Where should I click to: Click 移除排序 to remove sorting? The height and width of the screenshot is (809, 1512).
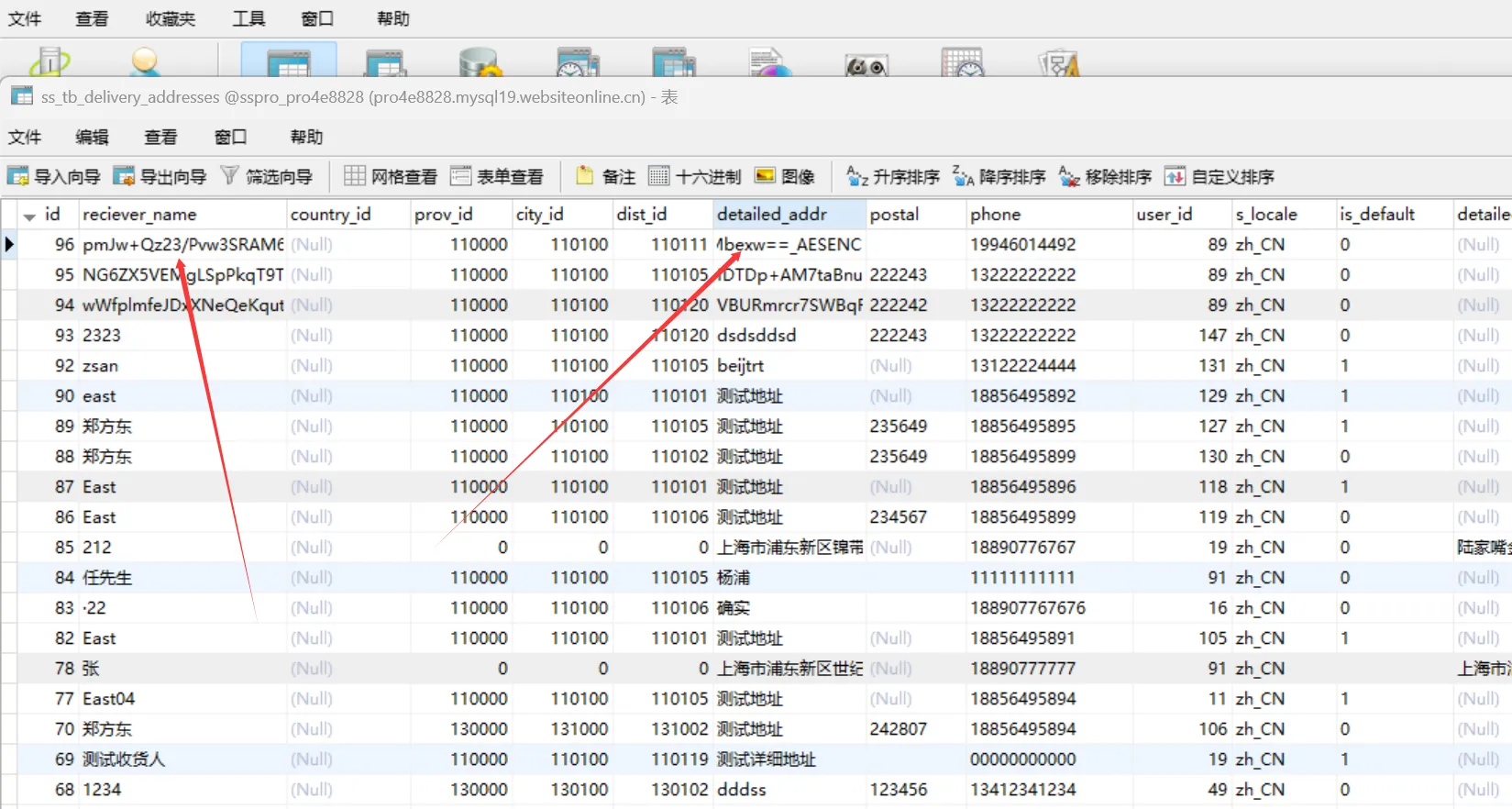click(x=1106, y=176)
